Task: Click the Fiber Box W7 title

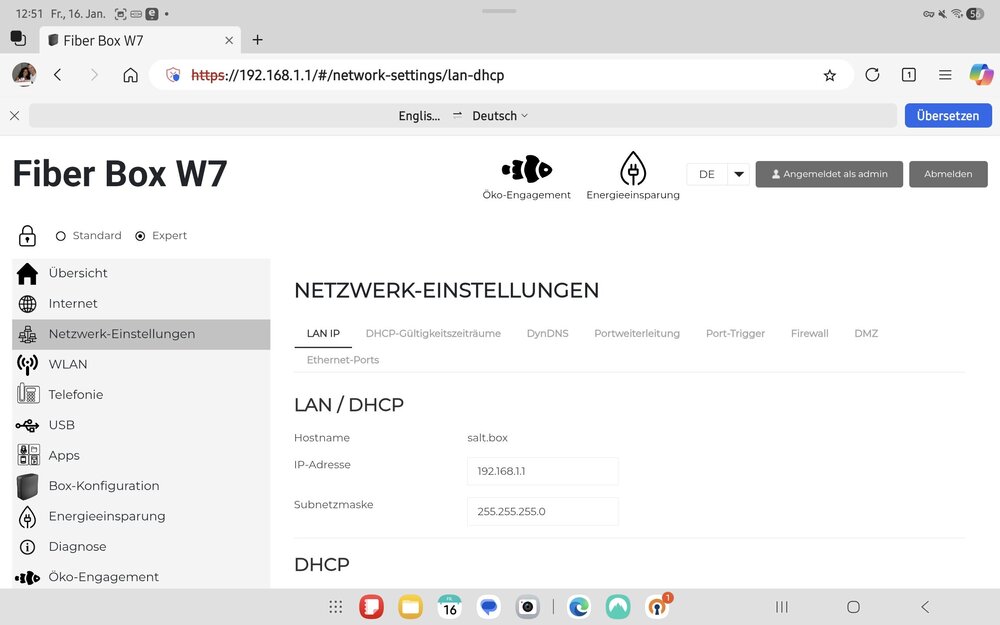Action: coord(120,173)
